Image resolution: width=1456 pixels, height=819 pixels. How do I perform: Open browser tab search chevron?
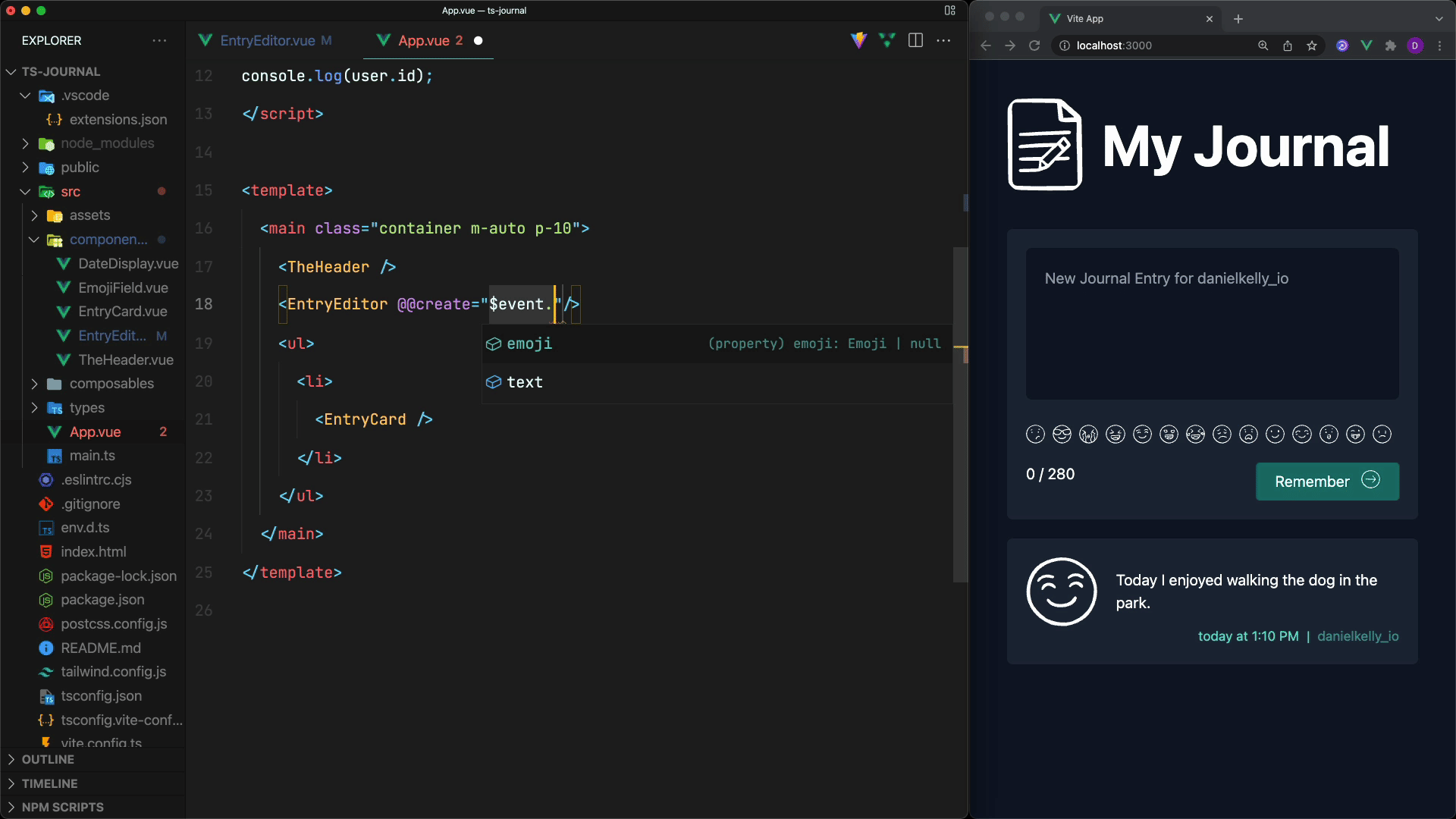click(1439, 19)
